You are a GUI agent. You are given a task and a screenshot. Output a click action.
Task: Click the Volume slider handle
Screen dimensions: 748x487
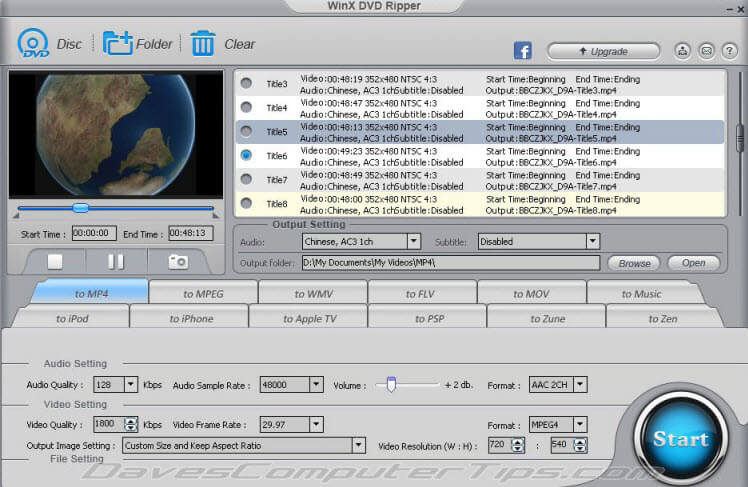click(x=391, y=384)
